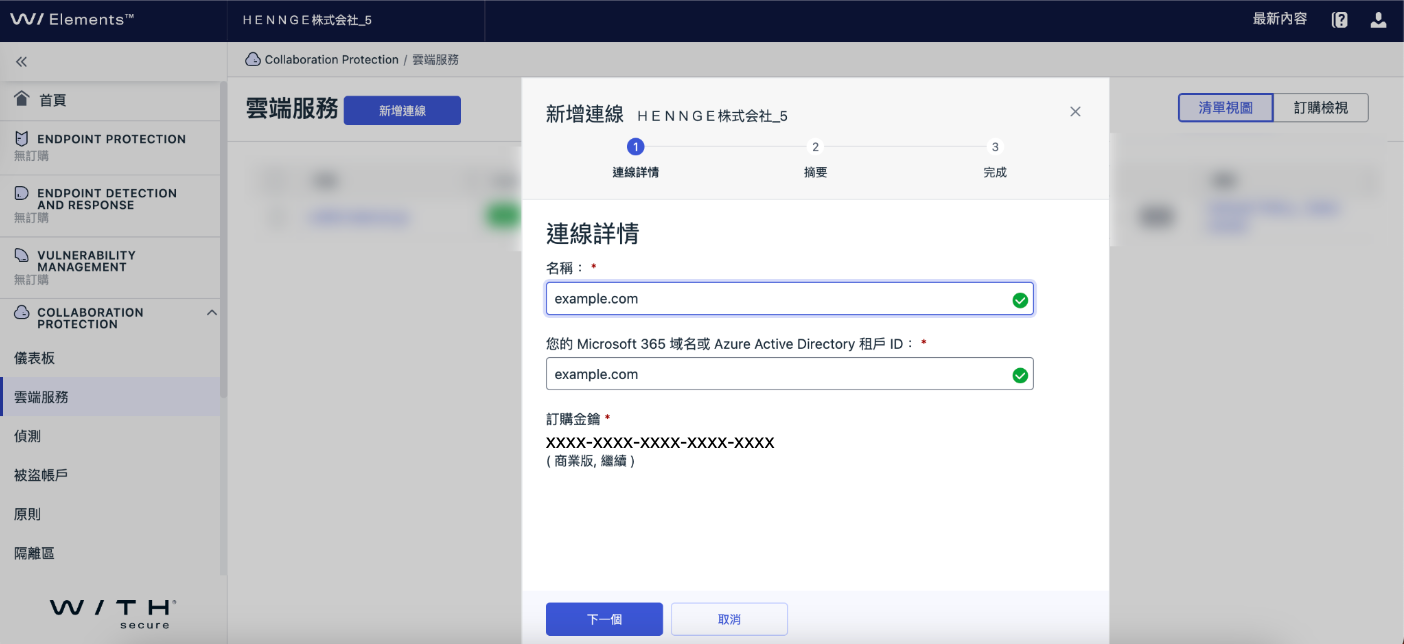Close the 新增連線 dialog
This screenshot has width=1404, height=644.
(1075, 112)
